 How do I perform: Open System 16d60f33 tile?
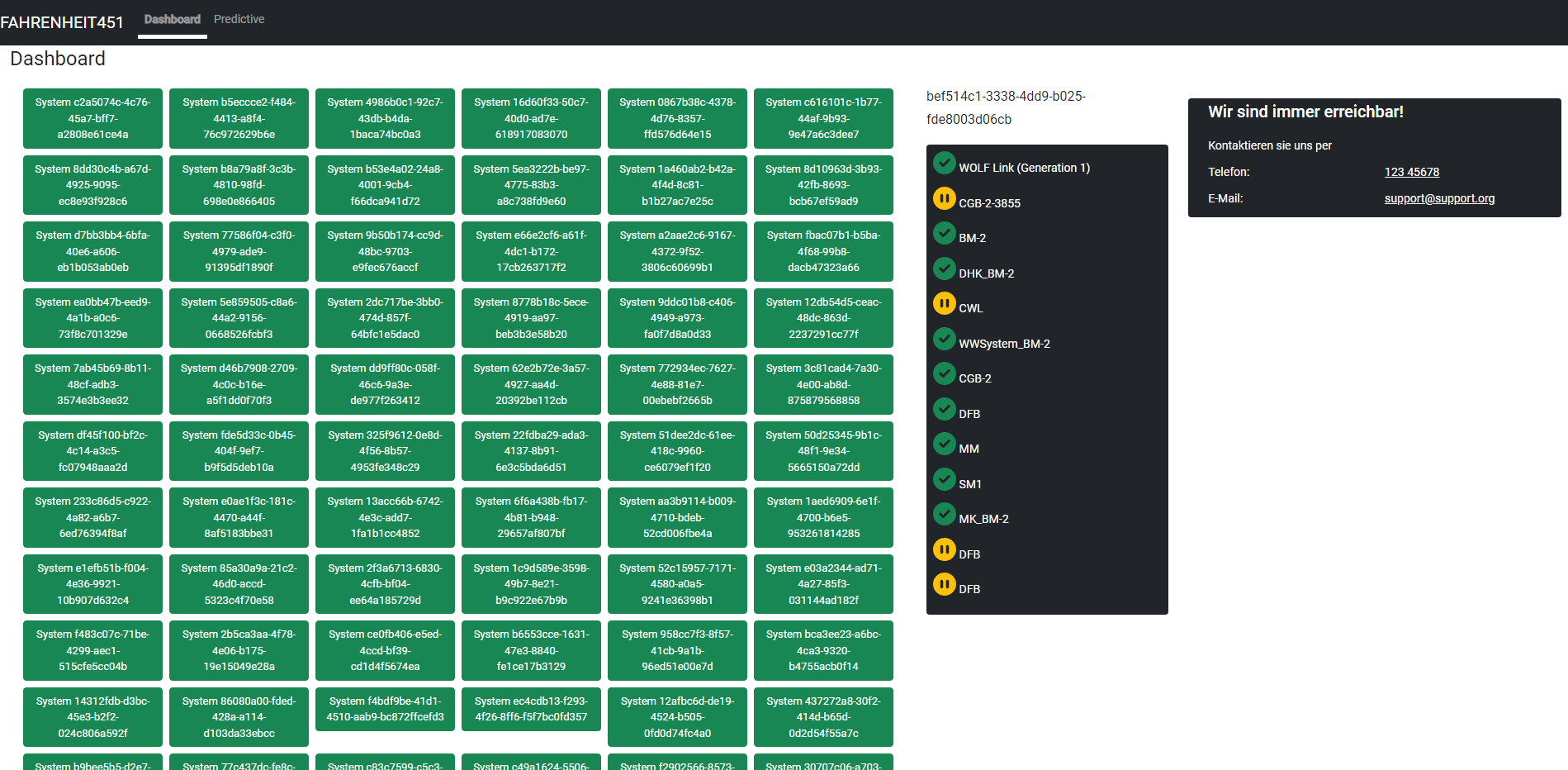531,118
